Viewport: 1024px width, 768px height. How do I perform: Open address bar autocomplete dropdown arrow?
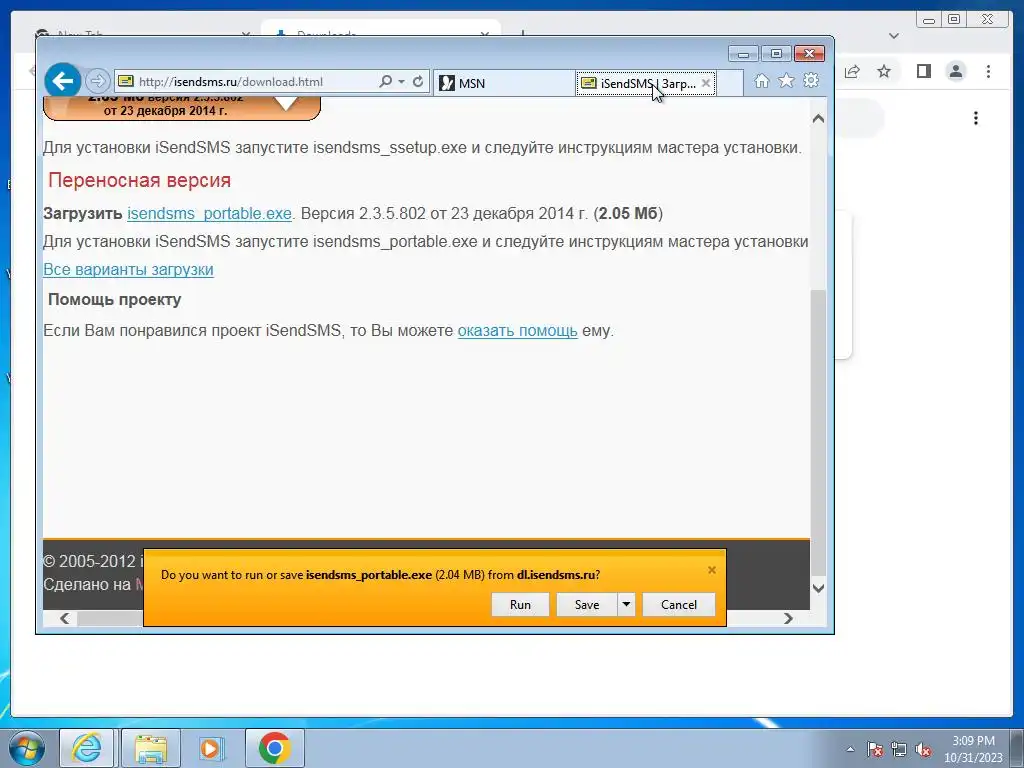tap(402, 82)
